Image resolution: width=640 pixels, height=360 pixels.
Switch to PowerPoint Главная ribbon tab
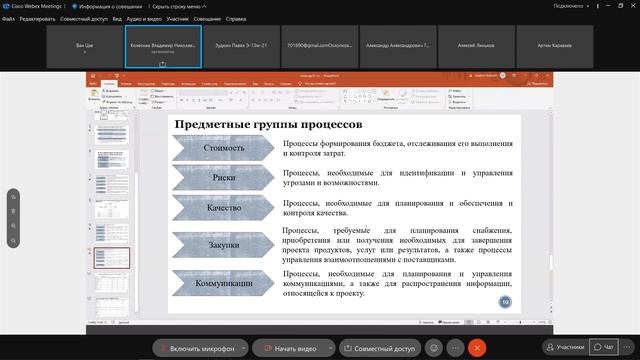[109, 84]
